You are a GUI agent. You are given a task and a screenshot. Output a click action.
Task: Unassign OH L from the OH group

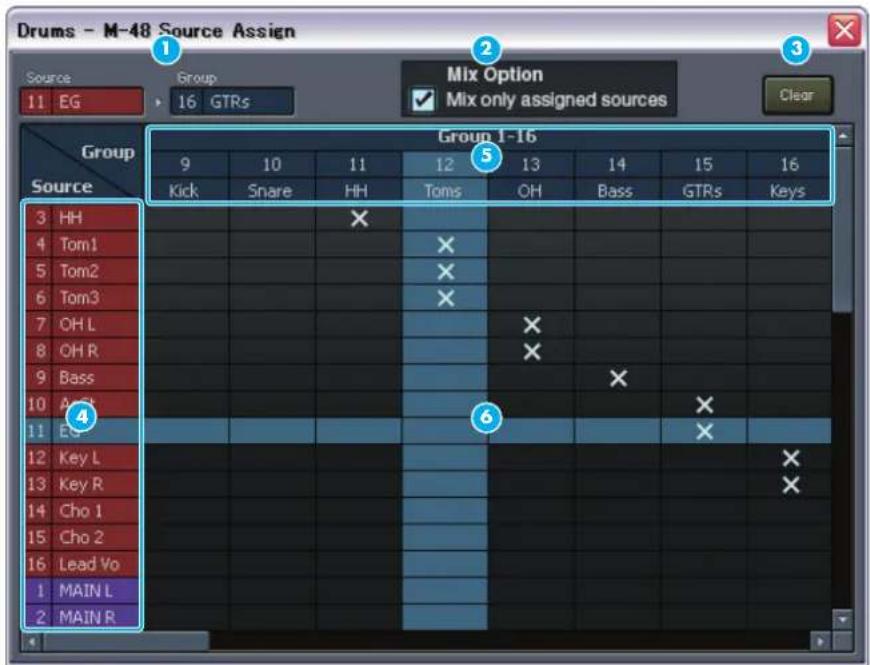point(532,325)
